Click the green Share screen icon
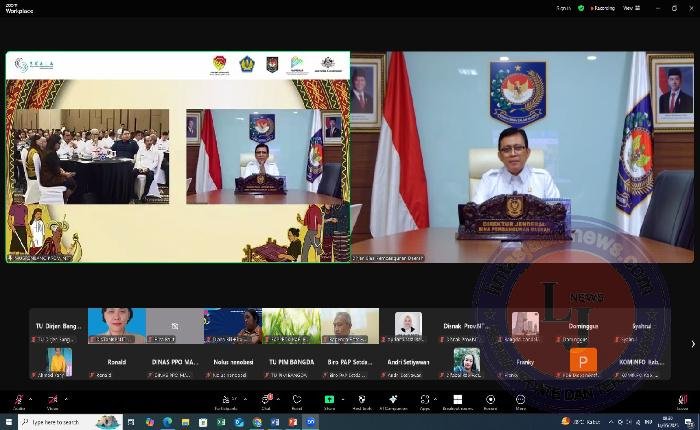This screenshot has width=700, height=430. (329, 400)
